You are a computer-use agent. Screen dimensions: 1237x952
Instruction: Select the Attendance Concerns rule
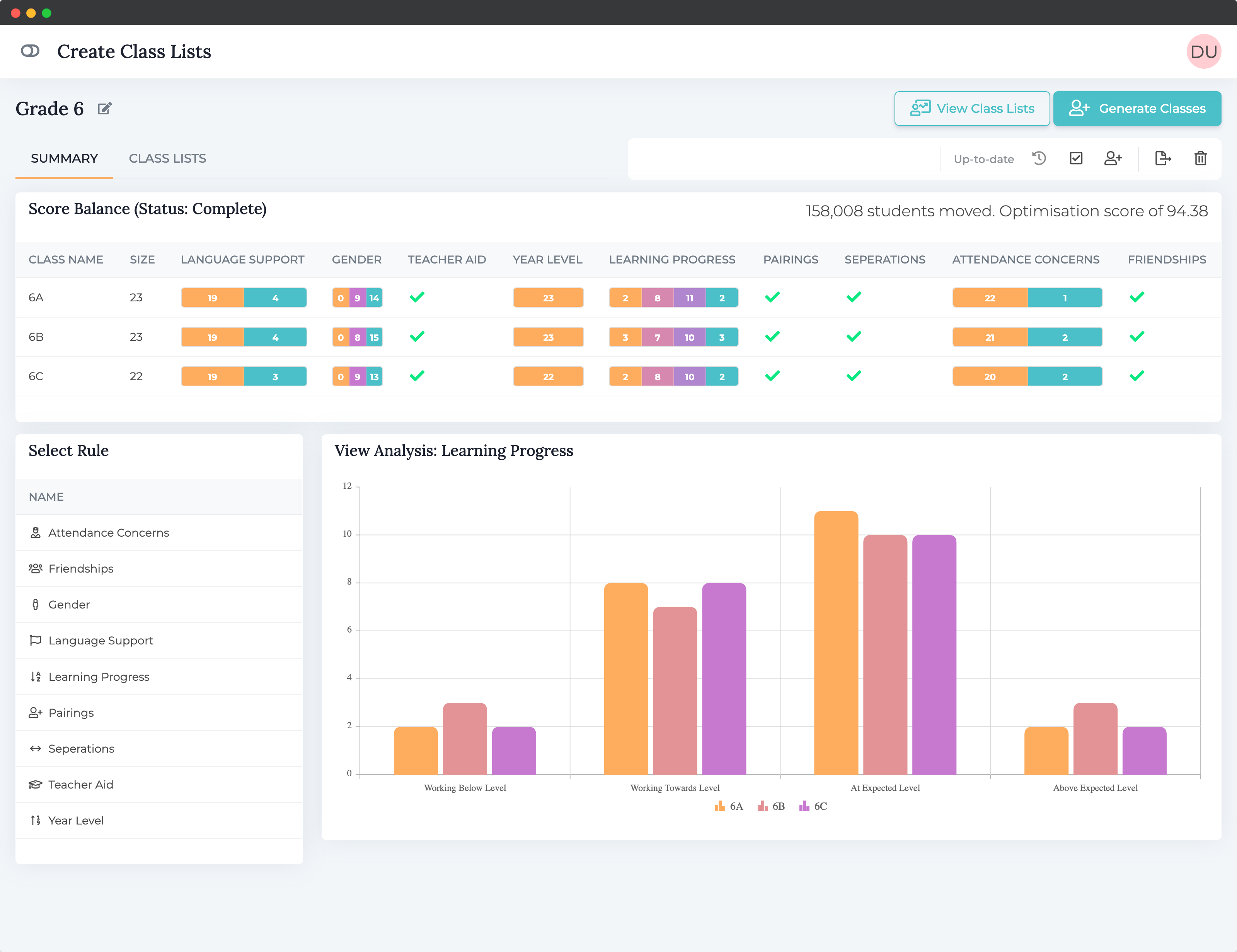[108, 532]
